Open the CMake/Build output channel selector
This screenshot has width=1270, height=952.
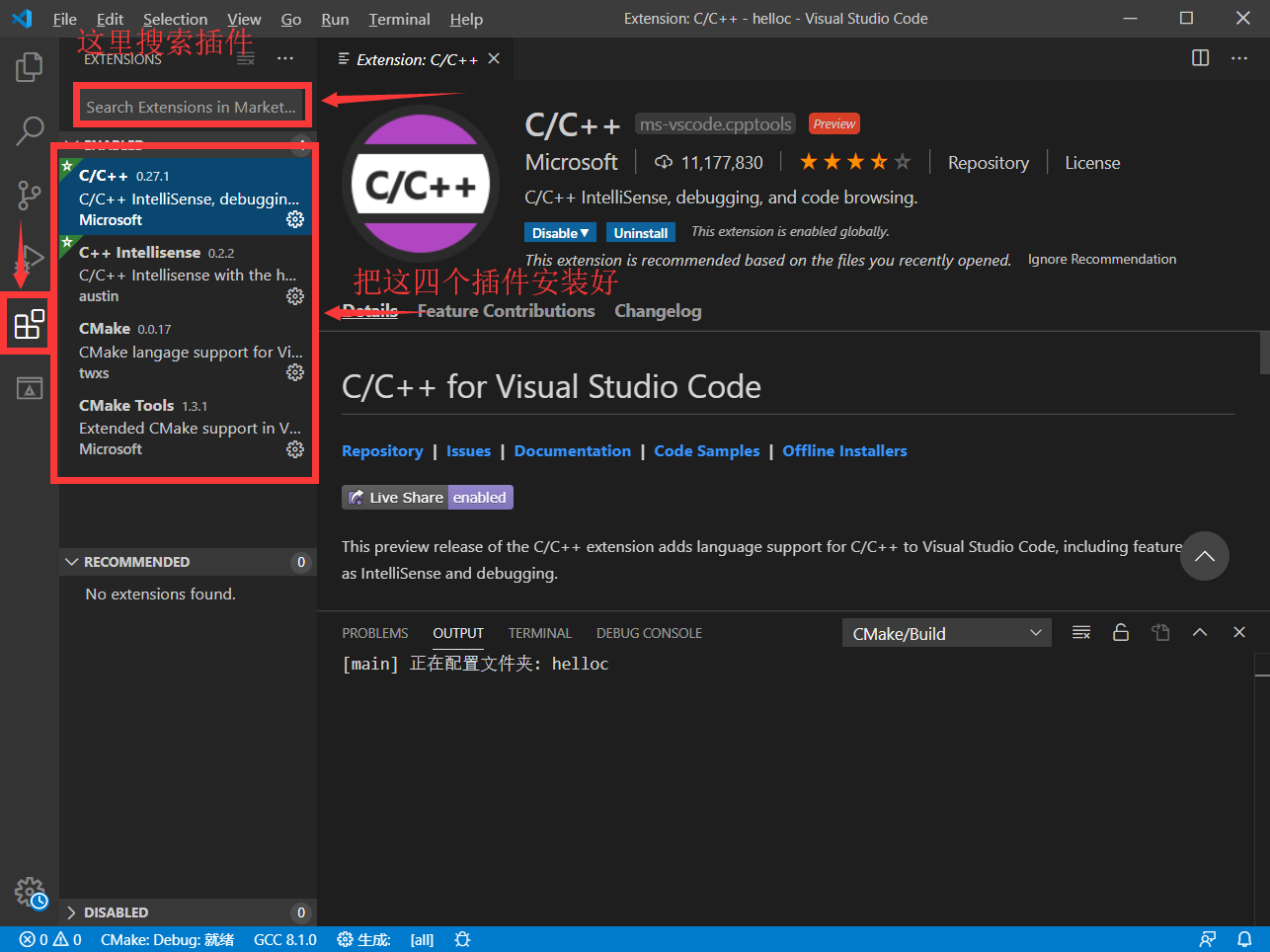[x=945, y=632]
